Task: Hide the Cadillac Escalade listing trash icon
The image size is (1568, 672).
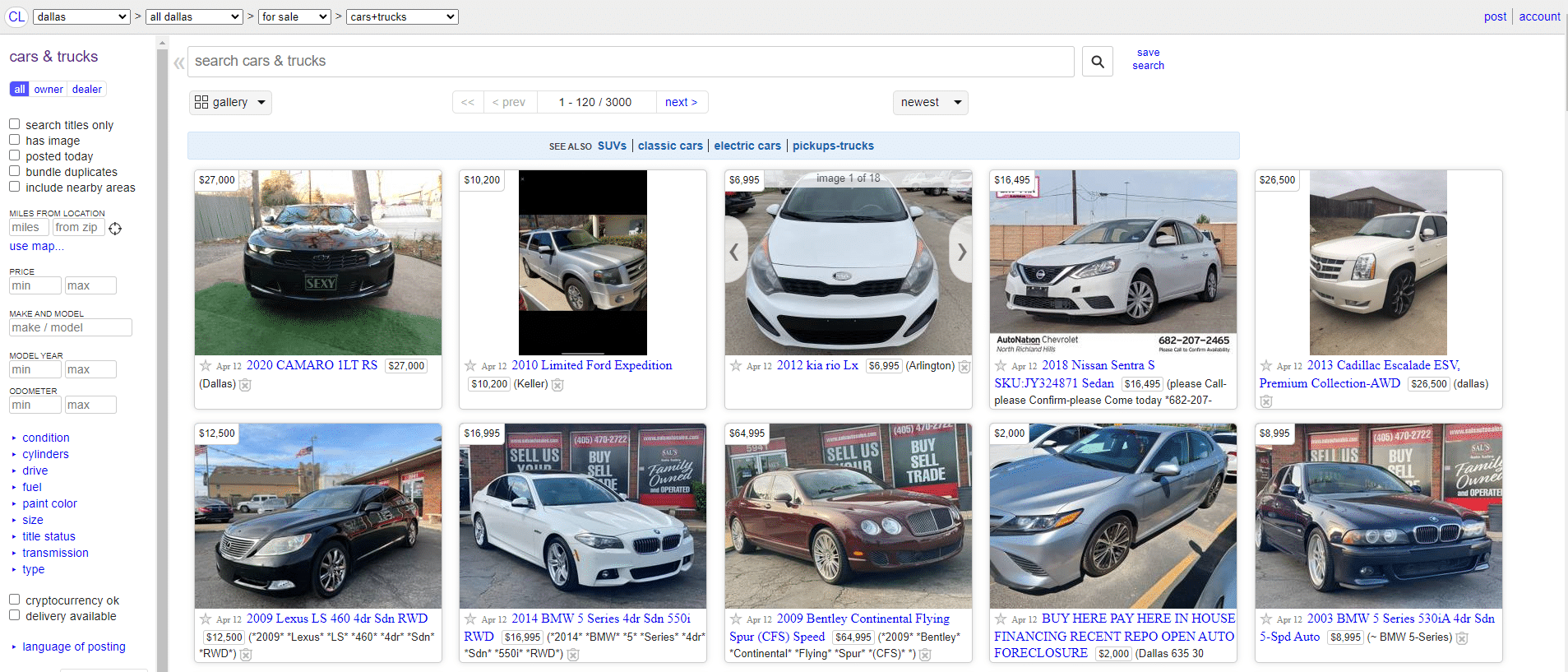Action: [x=1266, y=401]
